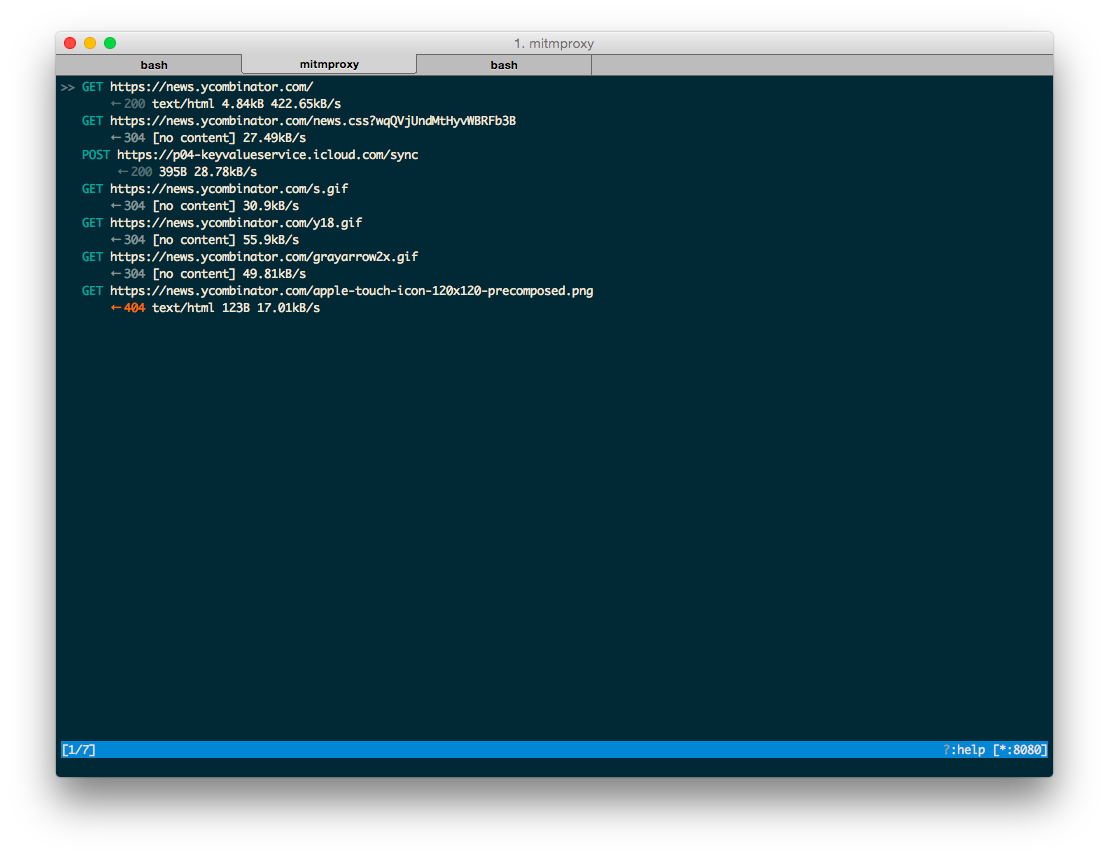Switch to the rightmost bash tab

[x=503, y=64]
